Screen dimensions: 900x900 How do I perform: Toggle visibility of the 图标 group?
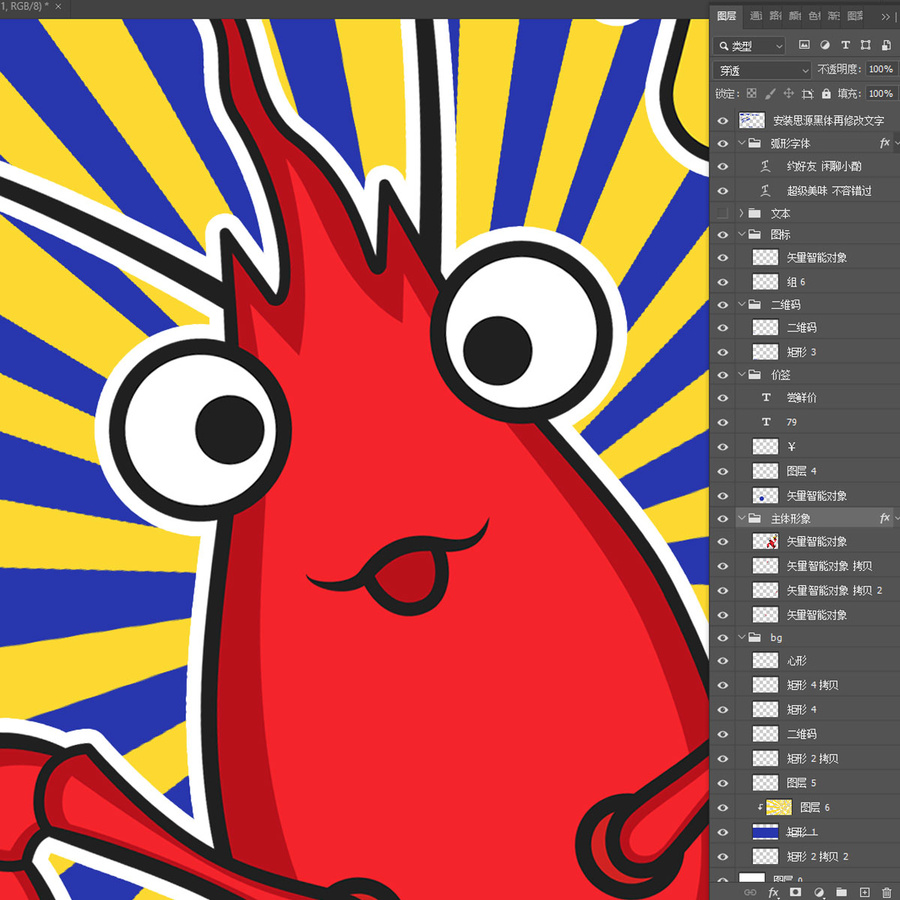pos(723,235)
